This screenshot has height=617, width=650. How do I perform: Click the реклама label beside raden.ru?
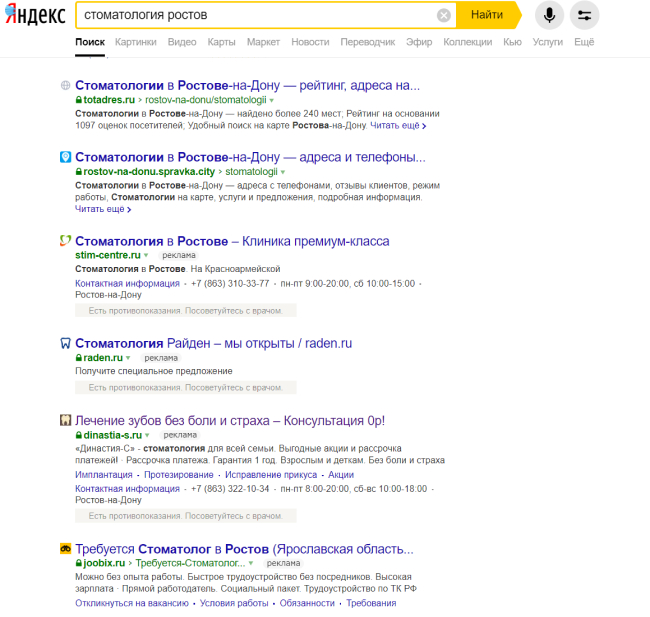[161, 358]
